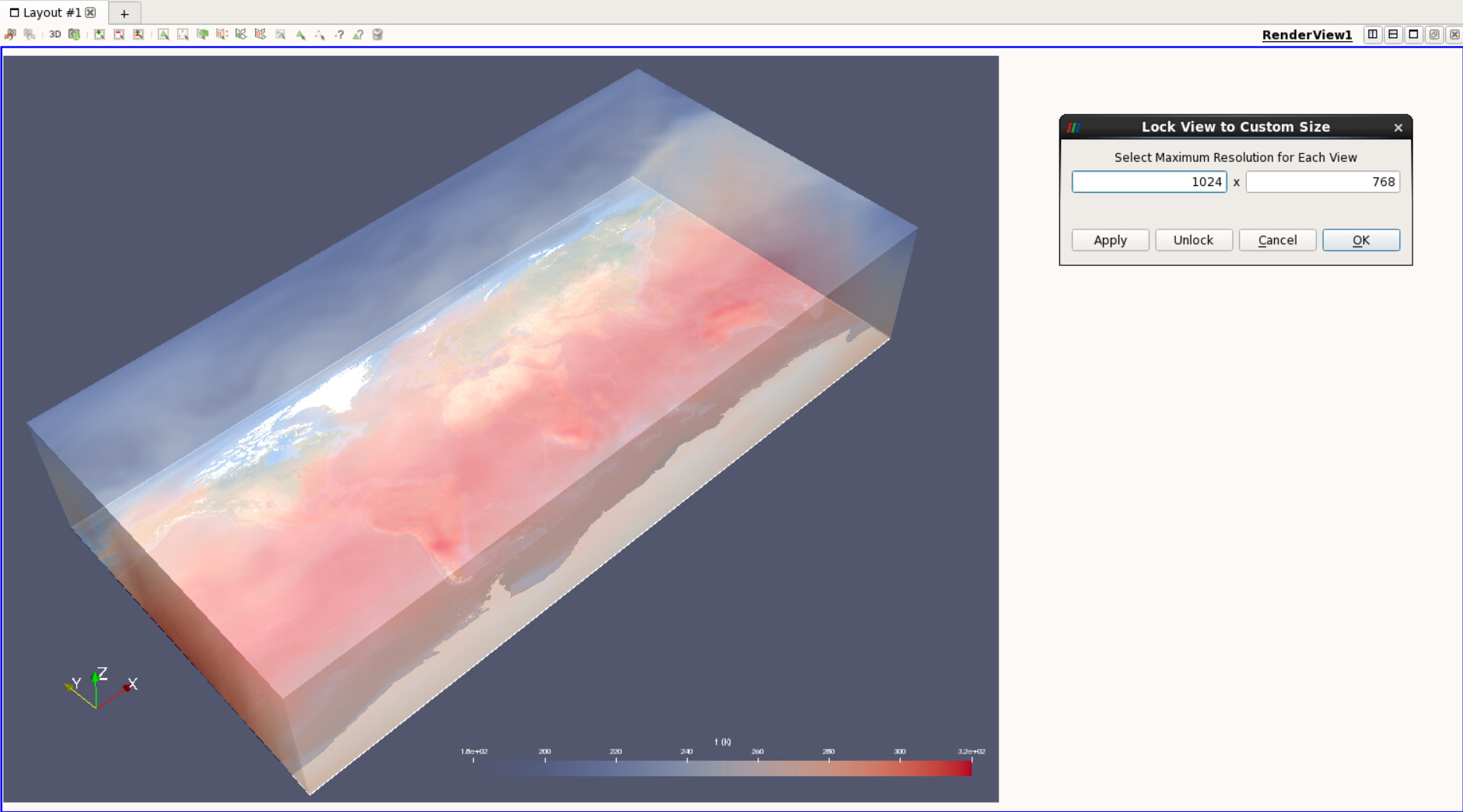
Task: Focus the width field showing 1024
Action: (1149, 182)
